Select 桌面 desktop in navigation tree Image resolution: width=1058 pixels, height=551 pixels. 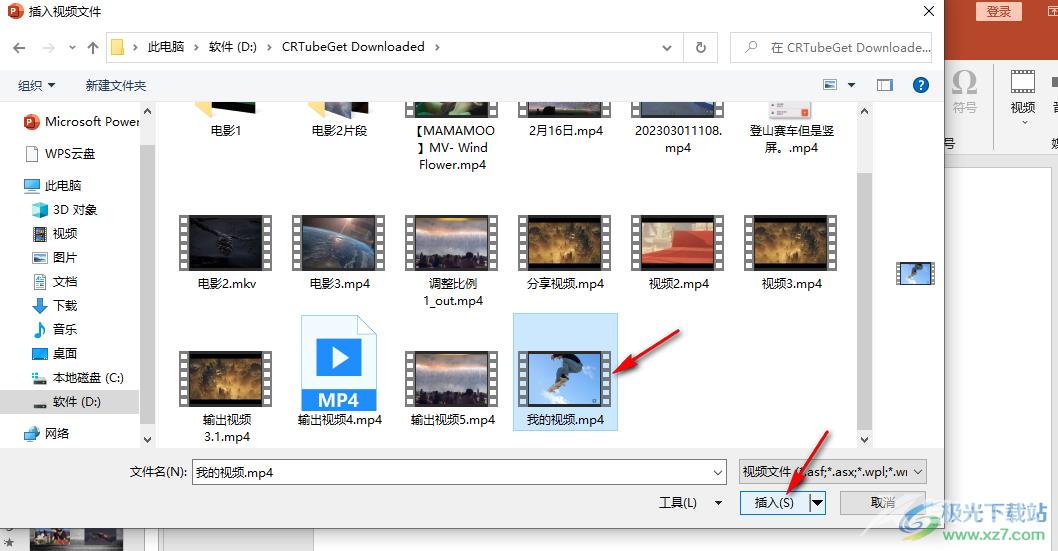tap(65, 353)
